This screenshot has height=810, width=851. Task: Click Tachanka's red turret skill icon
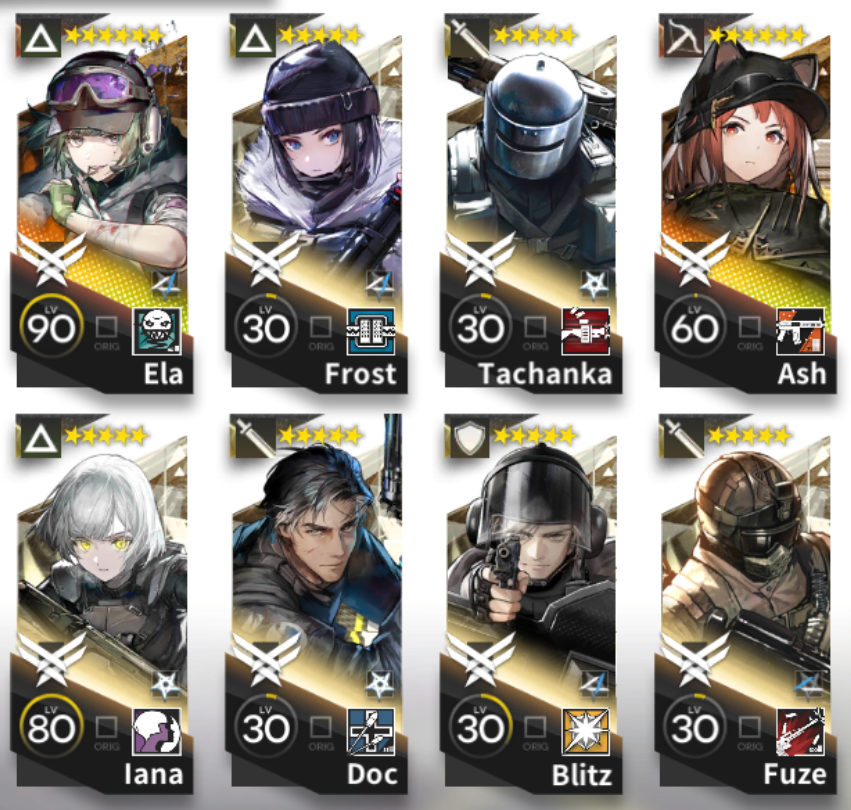pyautogui.click(x=586, y=331)
